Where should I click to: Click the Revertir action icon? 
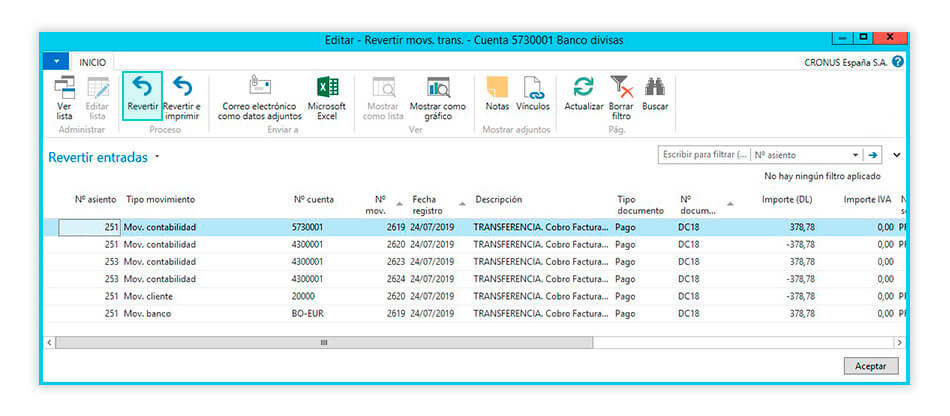[141, 87]
